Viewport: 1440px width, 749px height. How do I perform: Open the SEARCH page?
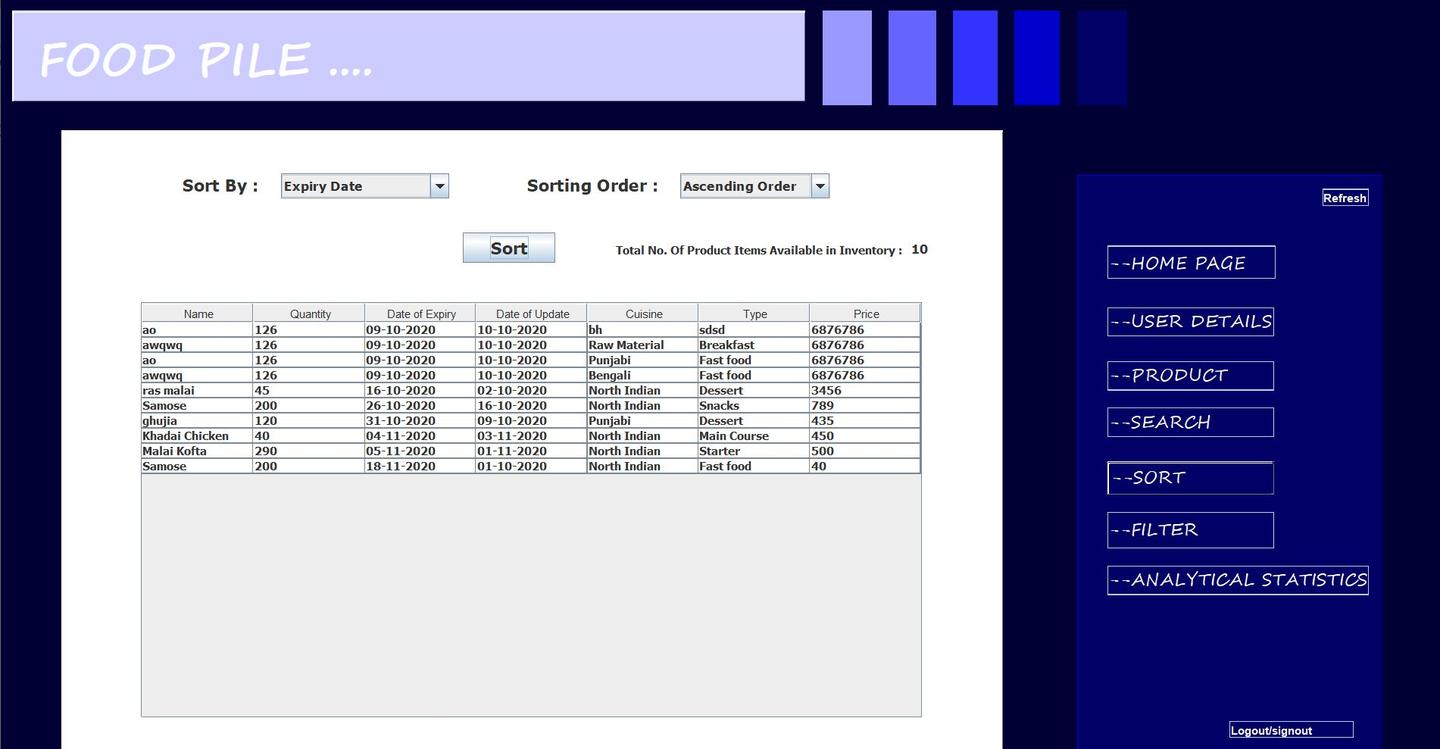pyautogui.click(x=1190, y=422)
